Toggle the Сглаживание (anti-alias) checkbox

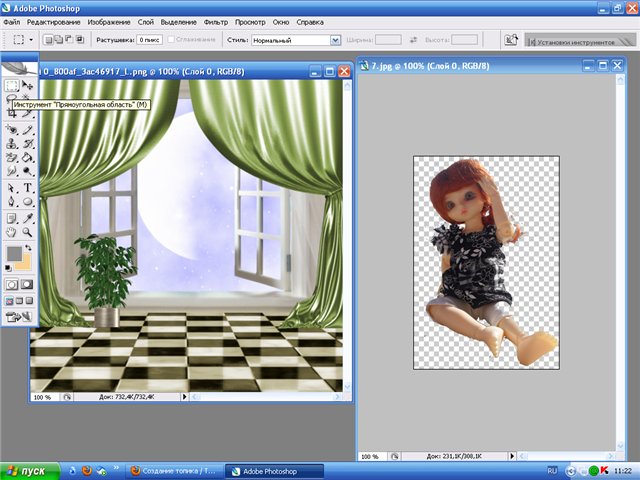tap(173, 40)
